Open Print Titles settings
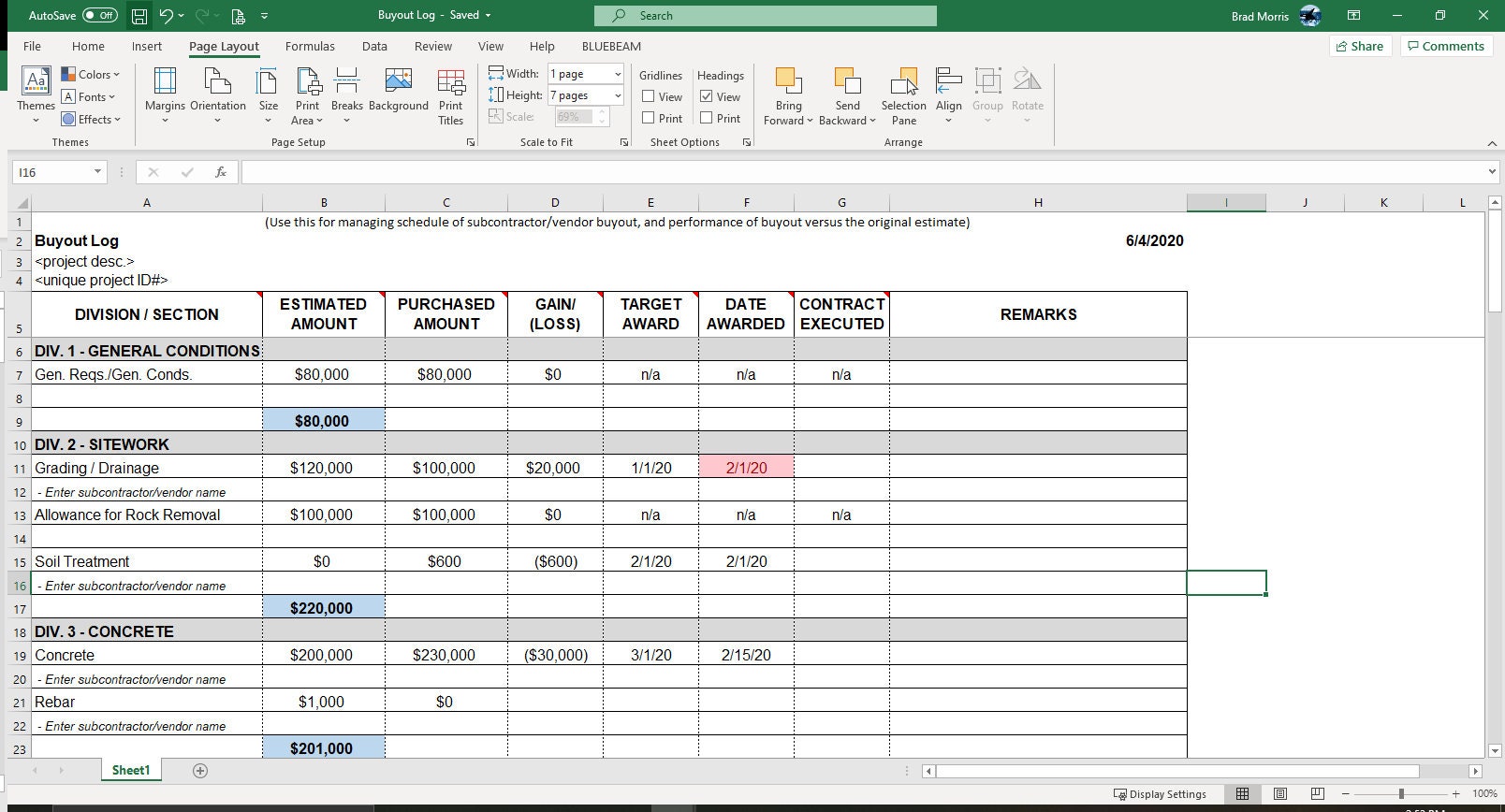 click(x=451, y=95)
